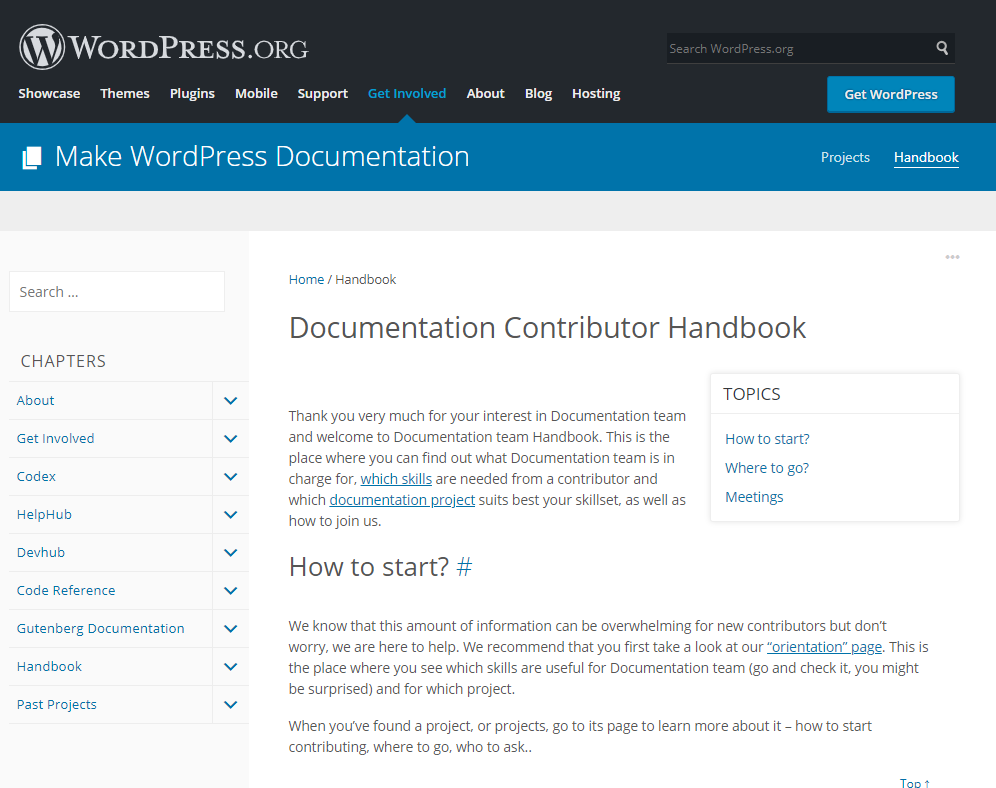
Task: Click the Top ↑ link
Action: click(915, 783)
